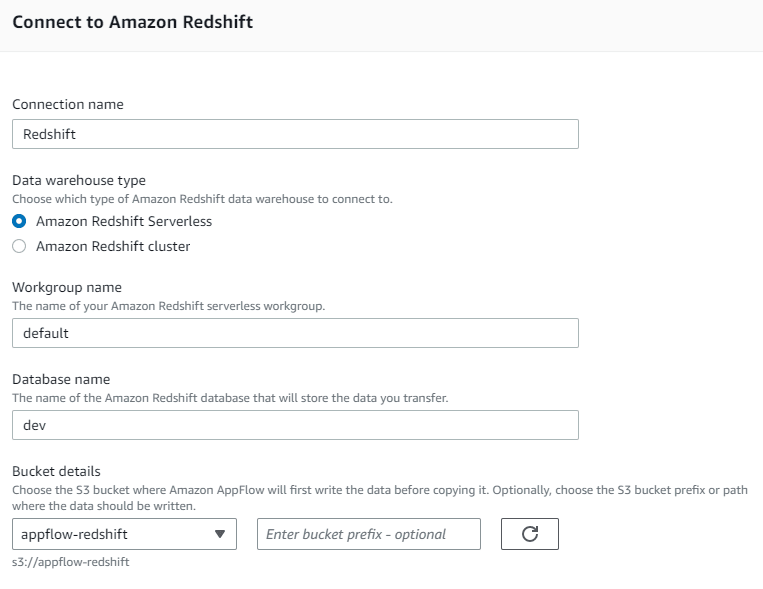Image resolution: width=763 pixels, height=589 pixels.
Task: Click the Amazon Redshift cluster label text
Action: 113,246
